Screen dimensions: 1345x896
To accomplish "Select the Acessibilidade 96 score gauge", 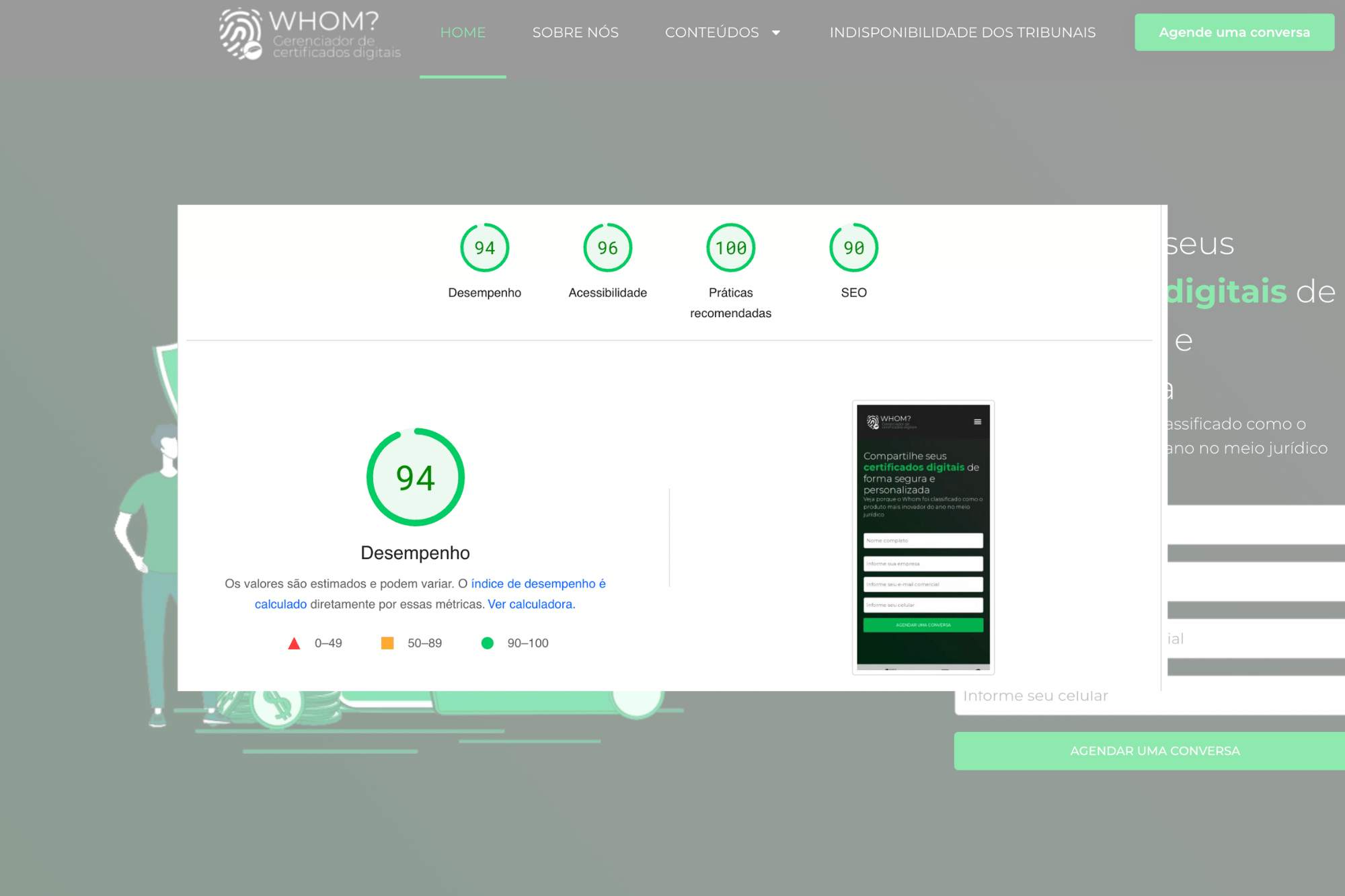I will 607,247.
